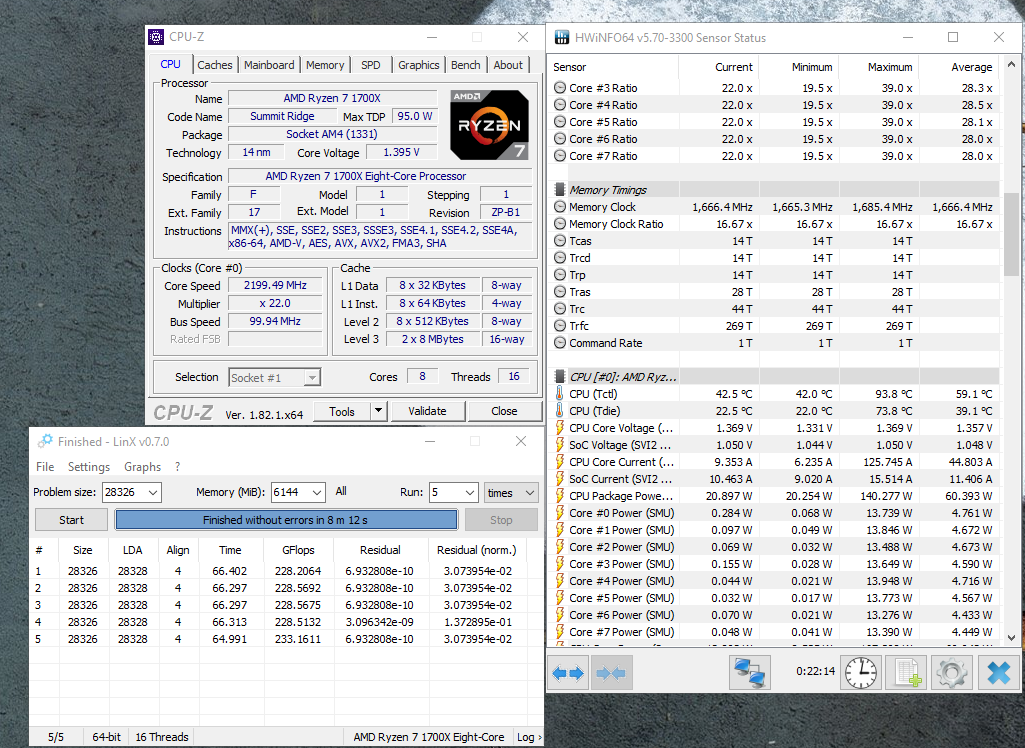This screenshot has height=748, width=1025.
Task: Click the CPU (Tdie) thermometer icon
Action: click(560, 411)
